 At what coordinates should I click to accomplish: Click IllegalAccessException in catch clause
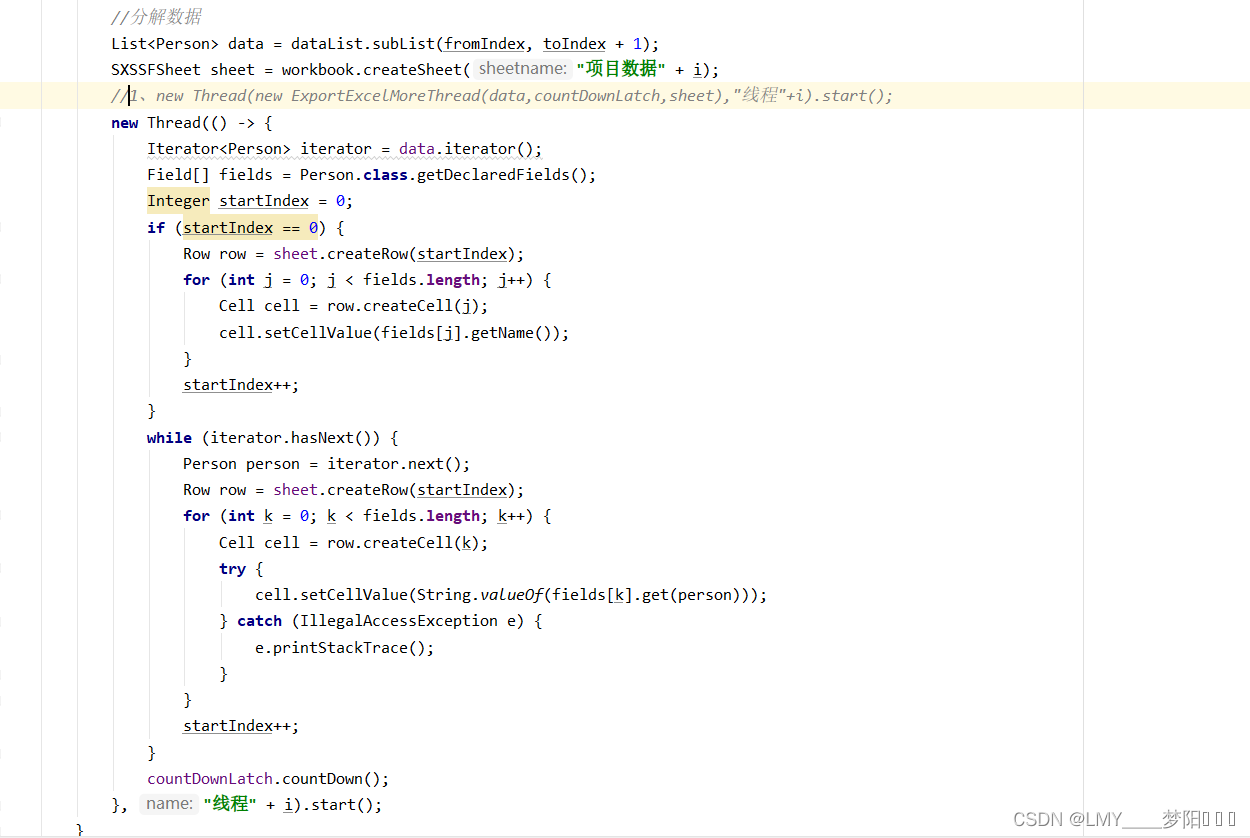point(399,621)
